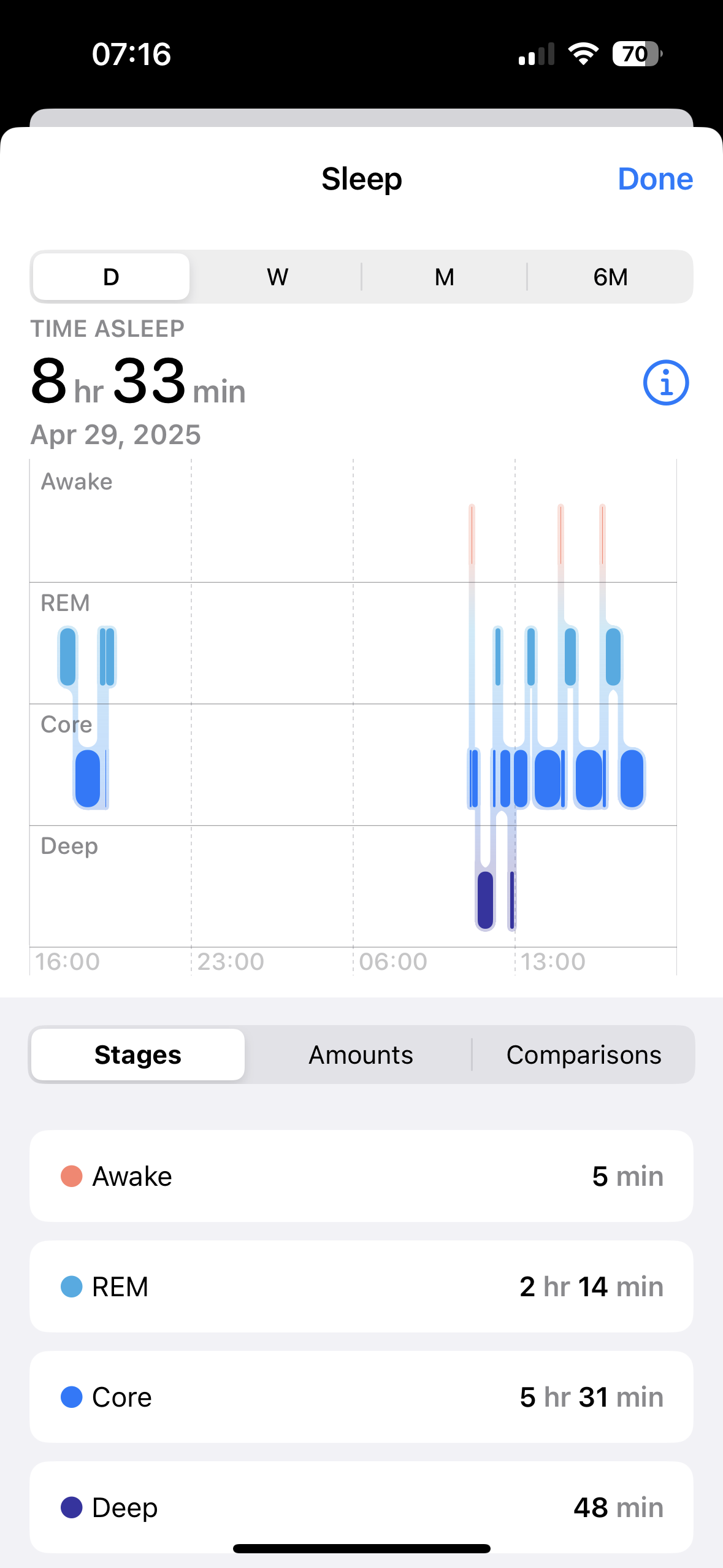Select the Stages segment

point(138,1055)
